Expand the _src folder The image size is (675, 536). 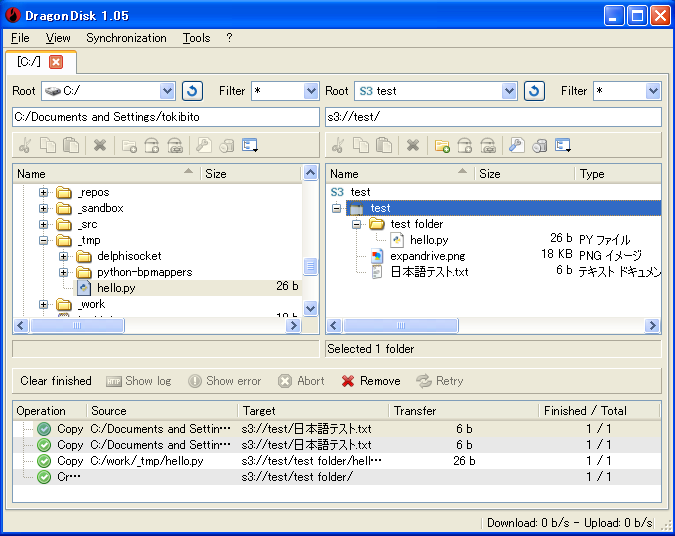click(x=43, y=224)
